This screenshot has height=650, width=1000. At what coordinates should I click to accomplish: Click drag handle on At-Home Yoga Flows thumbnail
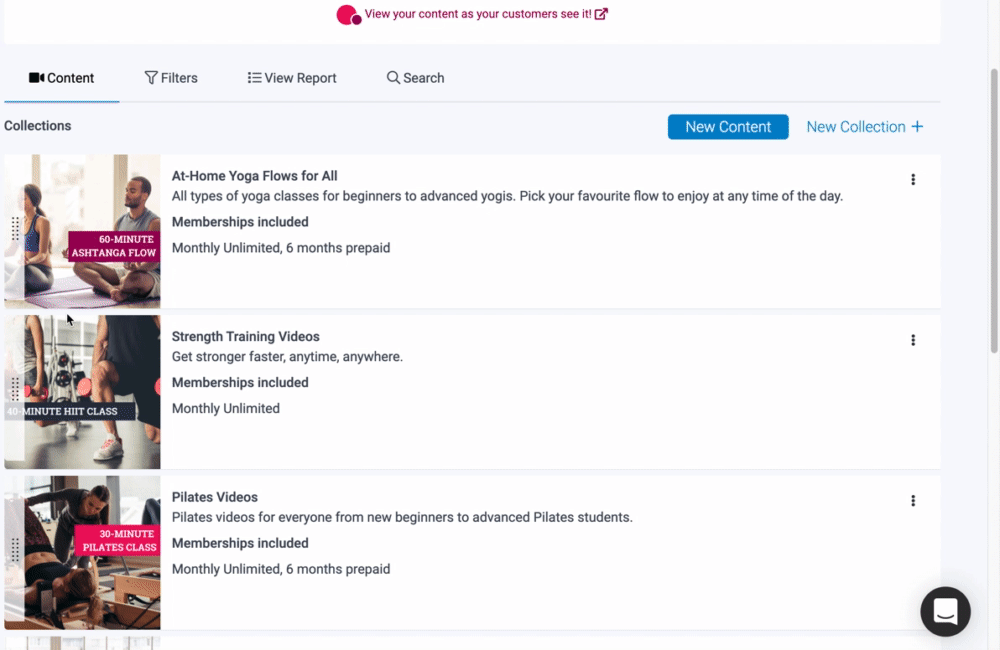[15, 229]
